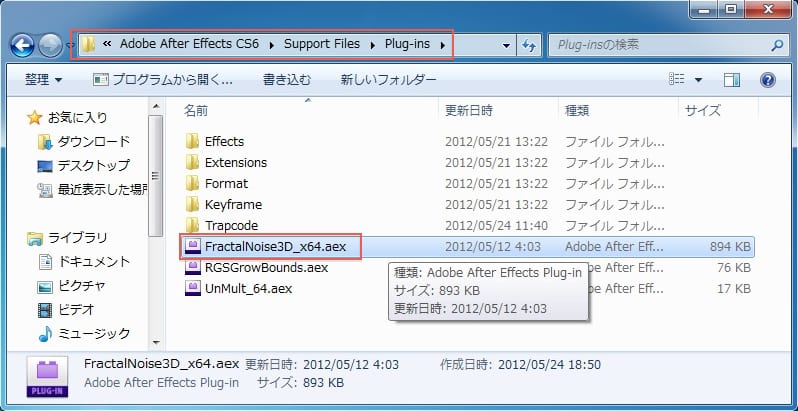Viewport: 798px width, 411px height.
Task: Click the RGSGrowBounds.aex plug-in icon
Action: [x=192, y=268]
